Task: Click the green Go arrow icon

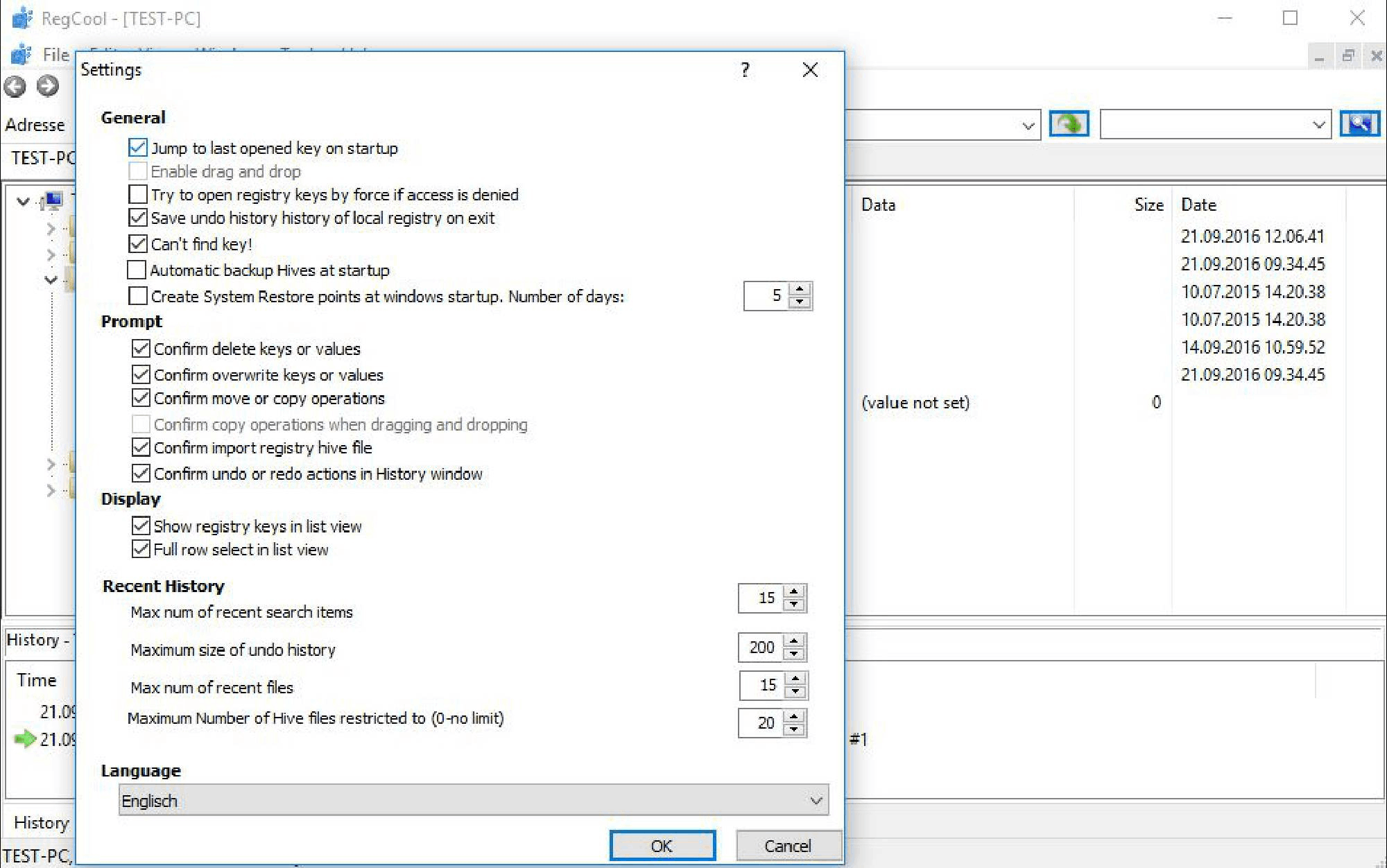Action: tap(1069, 125)
